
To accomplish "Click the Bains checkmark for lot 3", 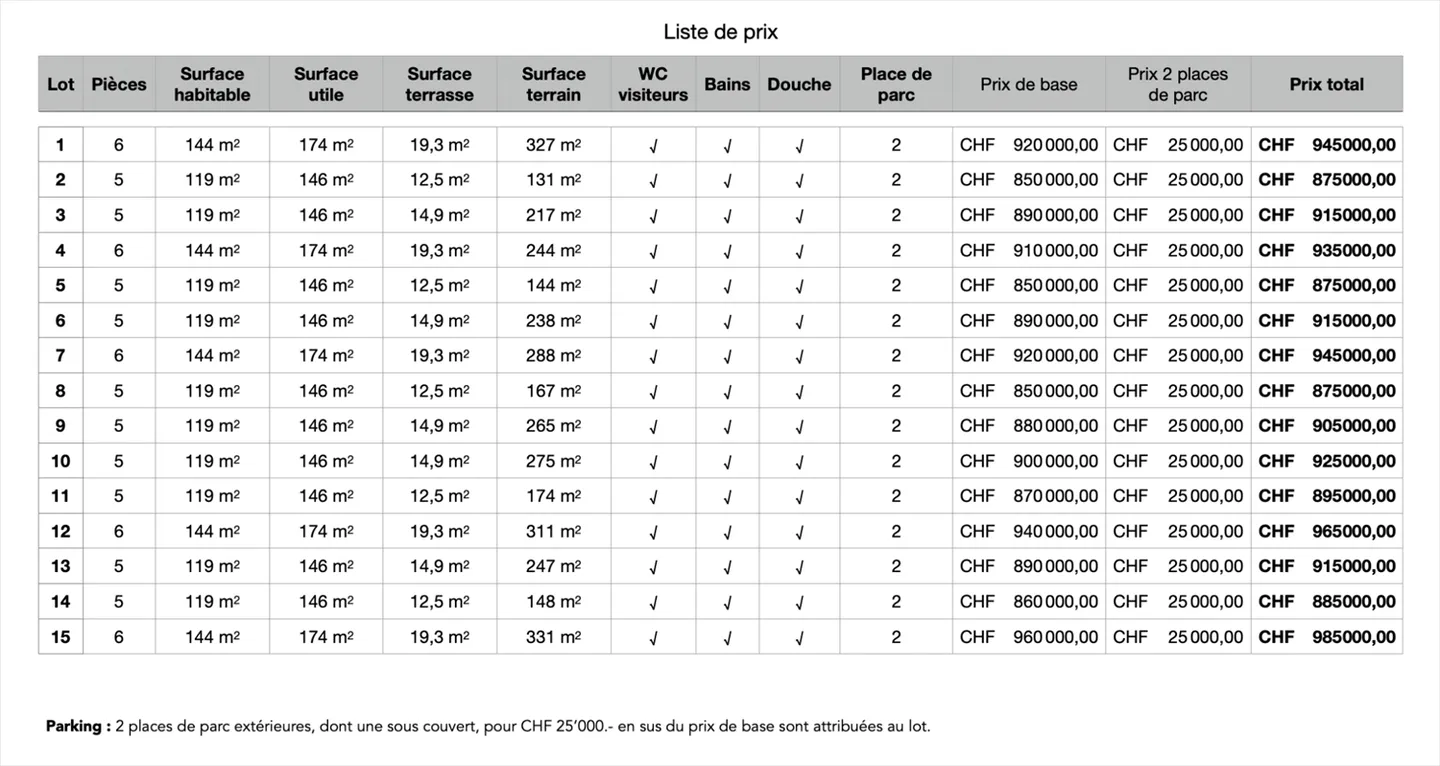I will 727,216.
